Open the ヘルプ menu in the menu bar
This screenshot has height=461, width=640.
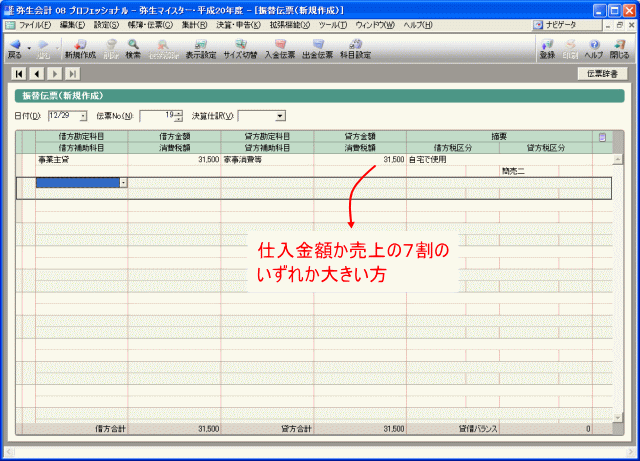pyautogui.click(x=418, y=25)
